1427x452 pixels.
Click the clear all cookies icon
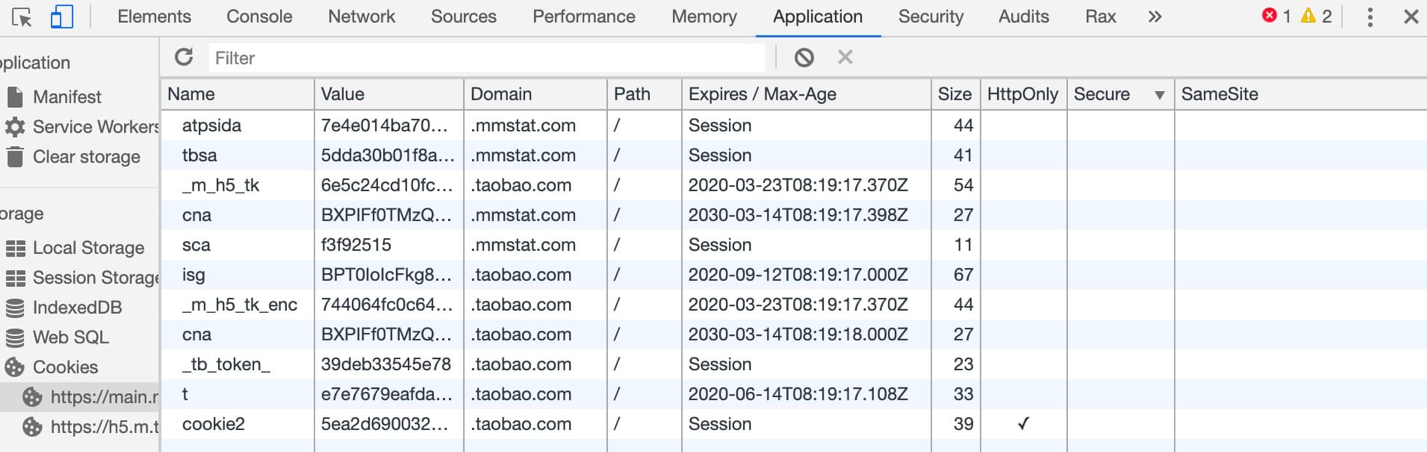[x=804, y=58]
